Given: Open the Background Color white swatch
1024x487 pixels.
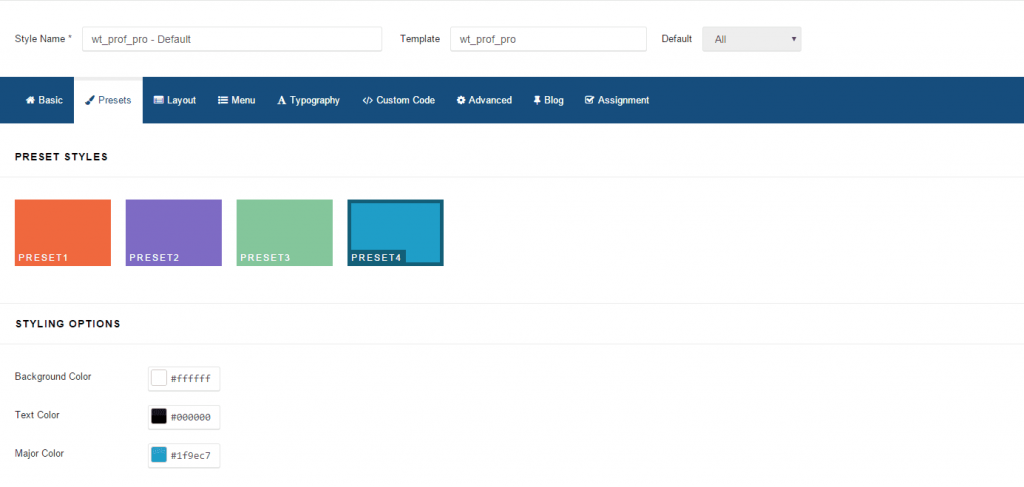Looking at the screenshot, I should click(x=159, y=378).
